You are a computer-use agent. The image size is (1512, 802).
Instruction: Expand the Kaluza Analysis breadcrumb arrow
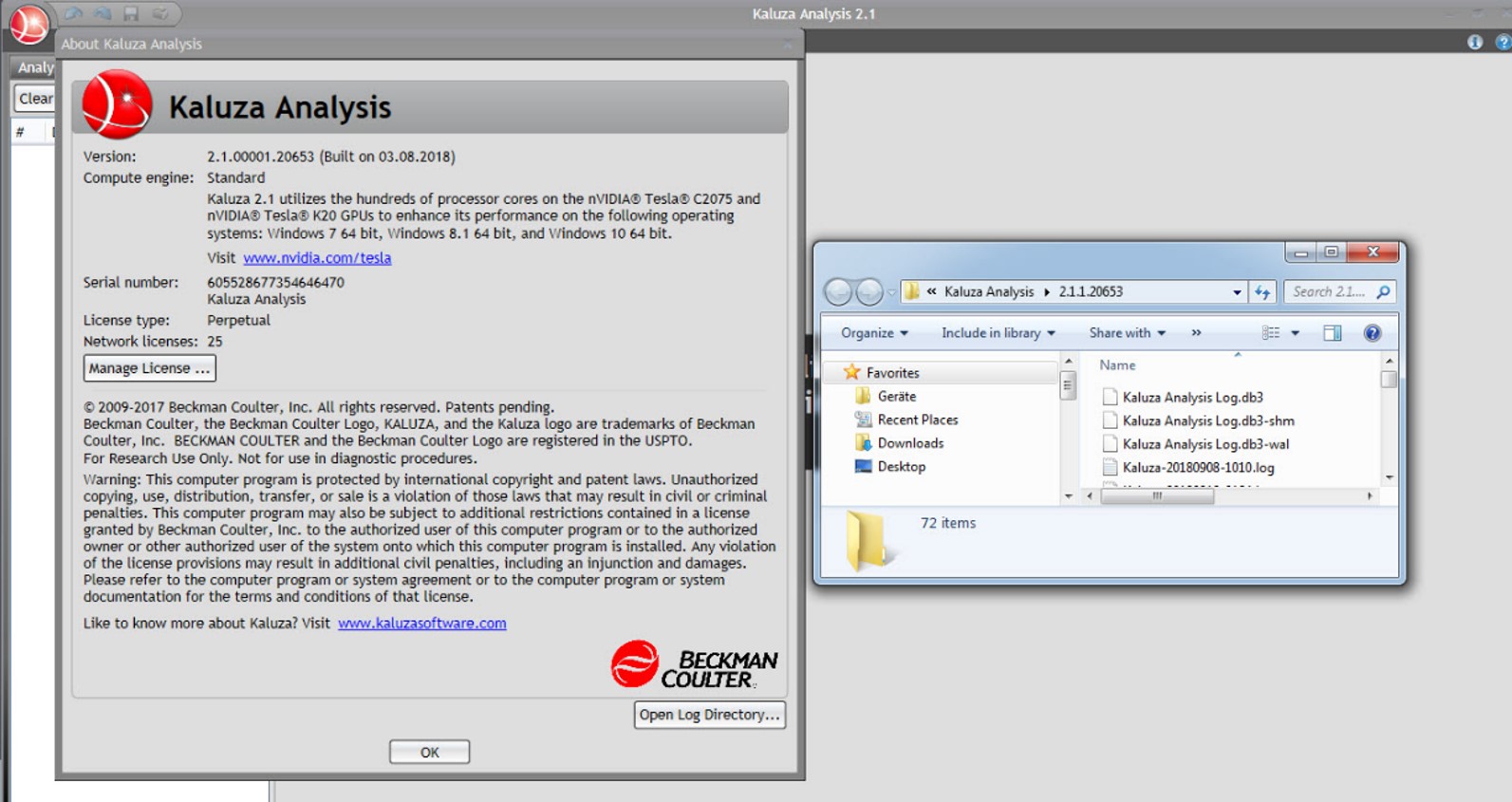(x=1047, y=292)
